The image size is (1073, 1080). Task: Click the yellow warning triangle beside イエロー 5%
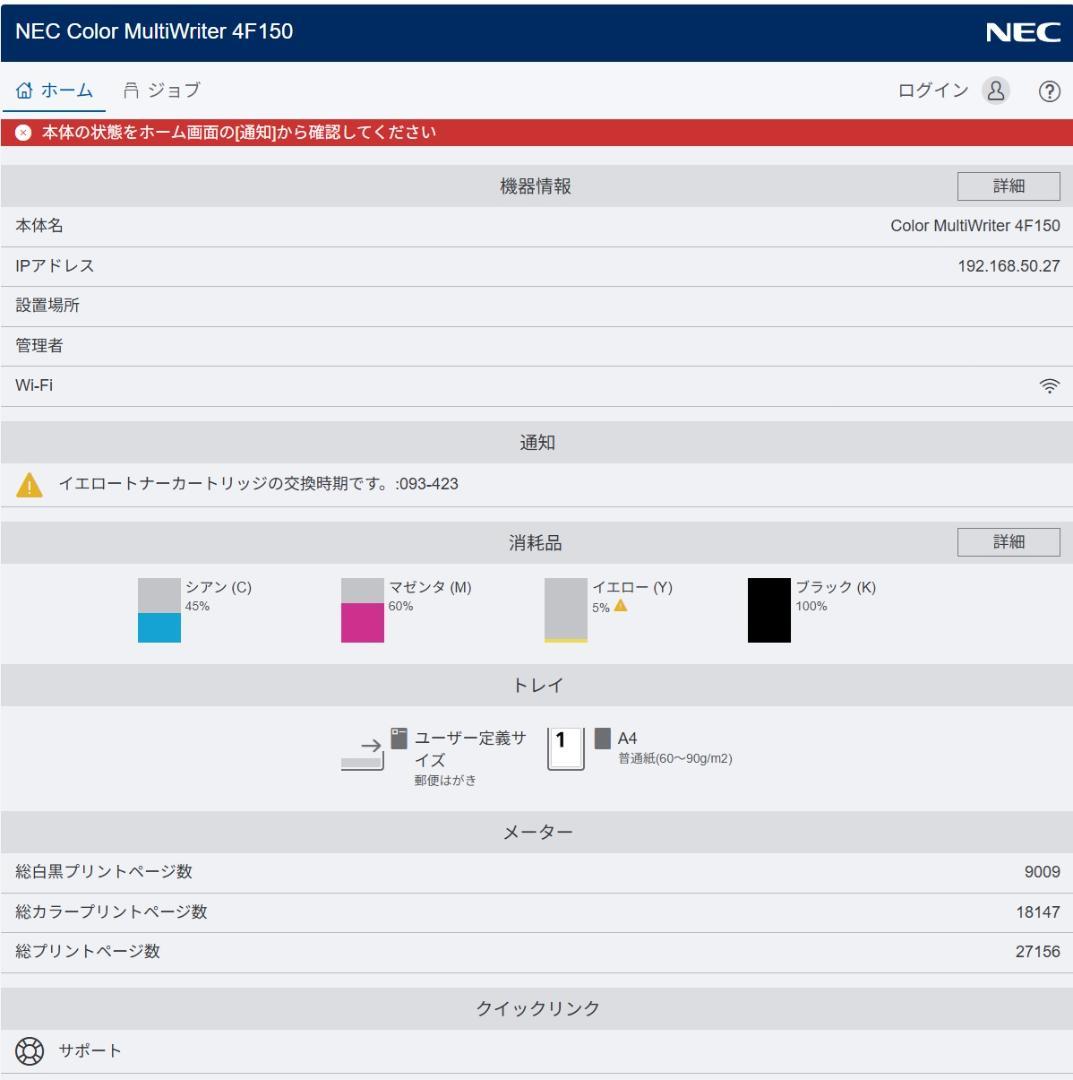click(x=622, y=607)
